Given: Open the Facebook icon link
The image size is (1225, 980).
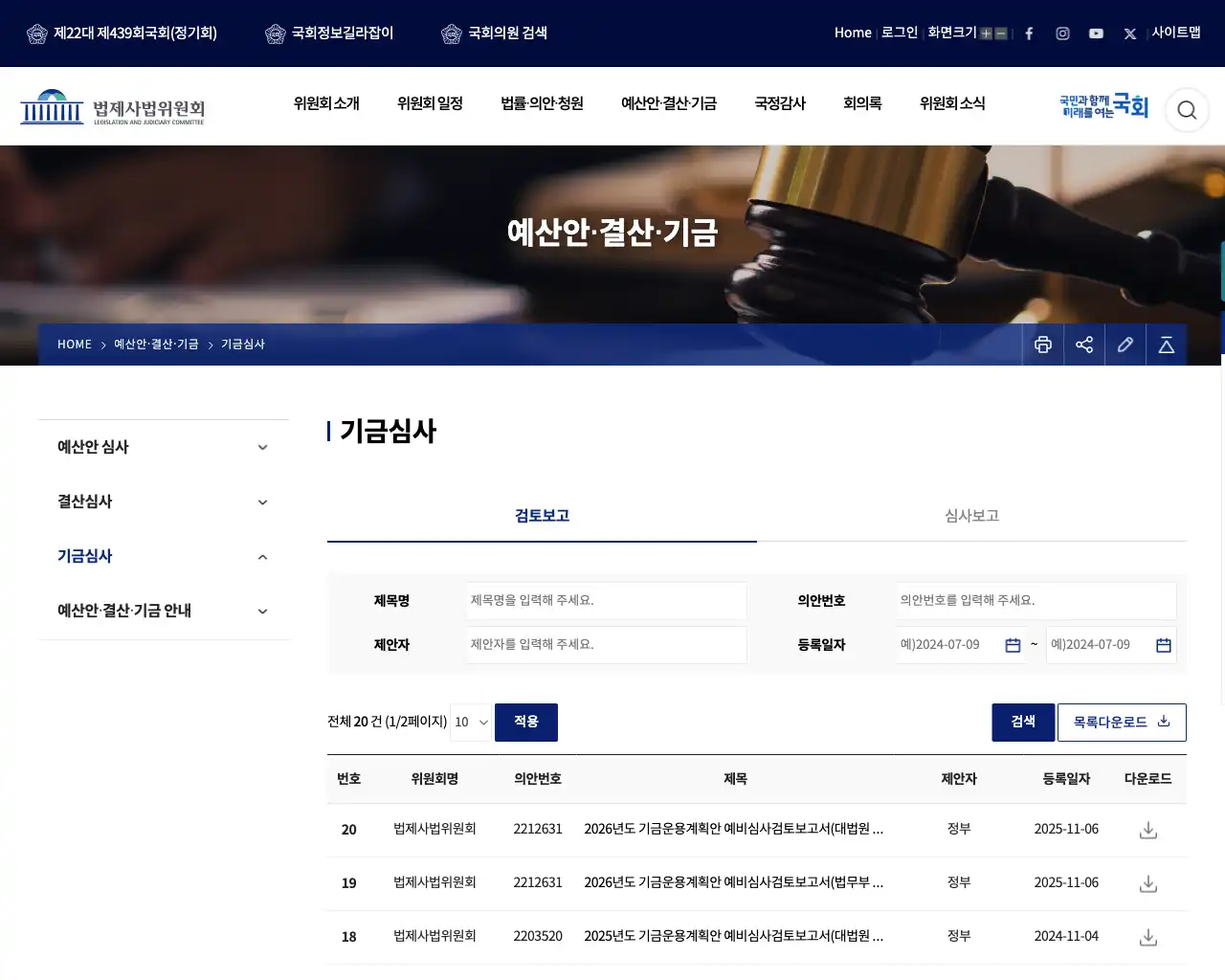Looking at the screenshot, I should tap(1029, 33).
